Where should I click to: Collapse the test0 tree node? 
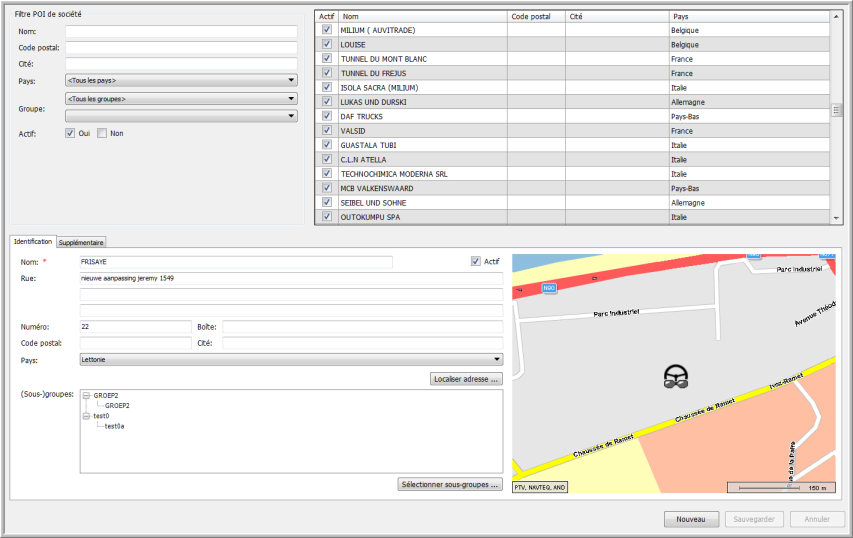tap(86, 416)
